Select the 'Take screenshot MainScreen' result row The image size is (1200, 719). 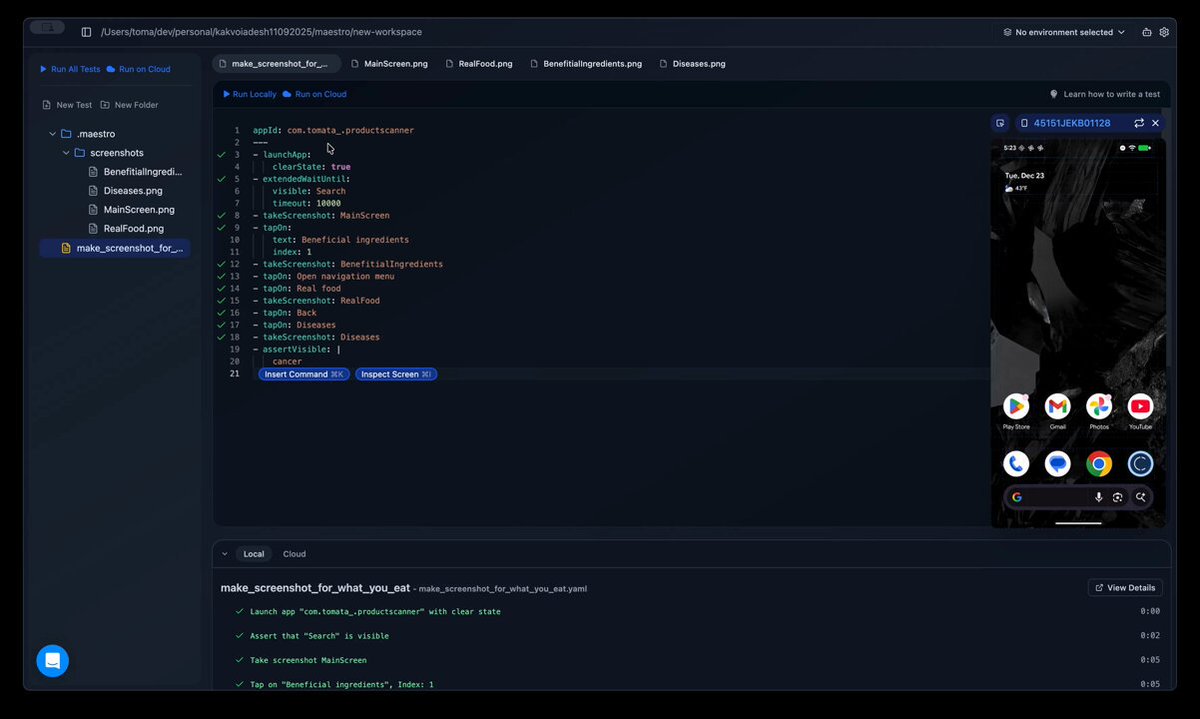(x=697, y=660)
